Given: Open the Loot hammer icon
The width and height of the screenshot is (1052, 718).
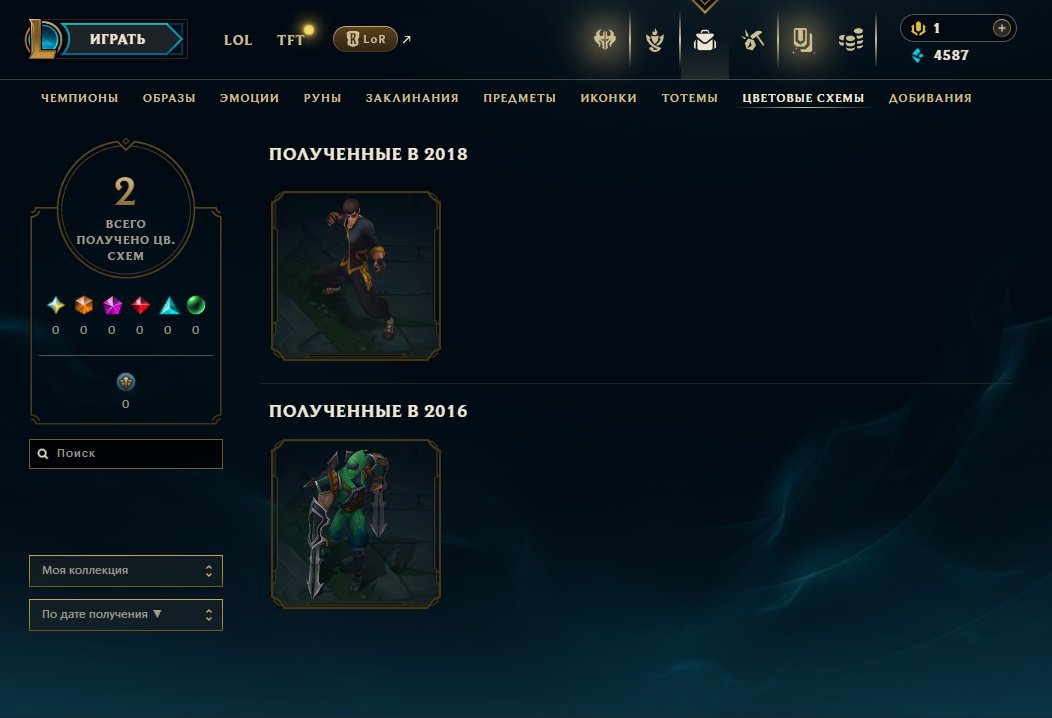Looking at the screenshot, I should tap(753, 40).
